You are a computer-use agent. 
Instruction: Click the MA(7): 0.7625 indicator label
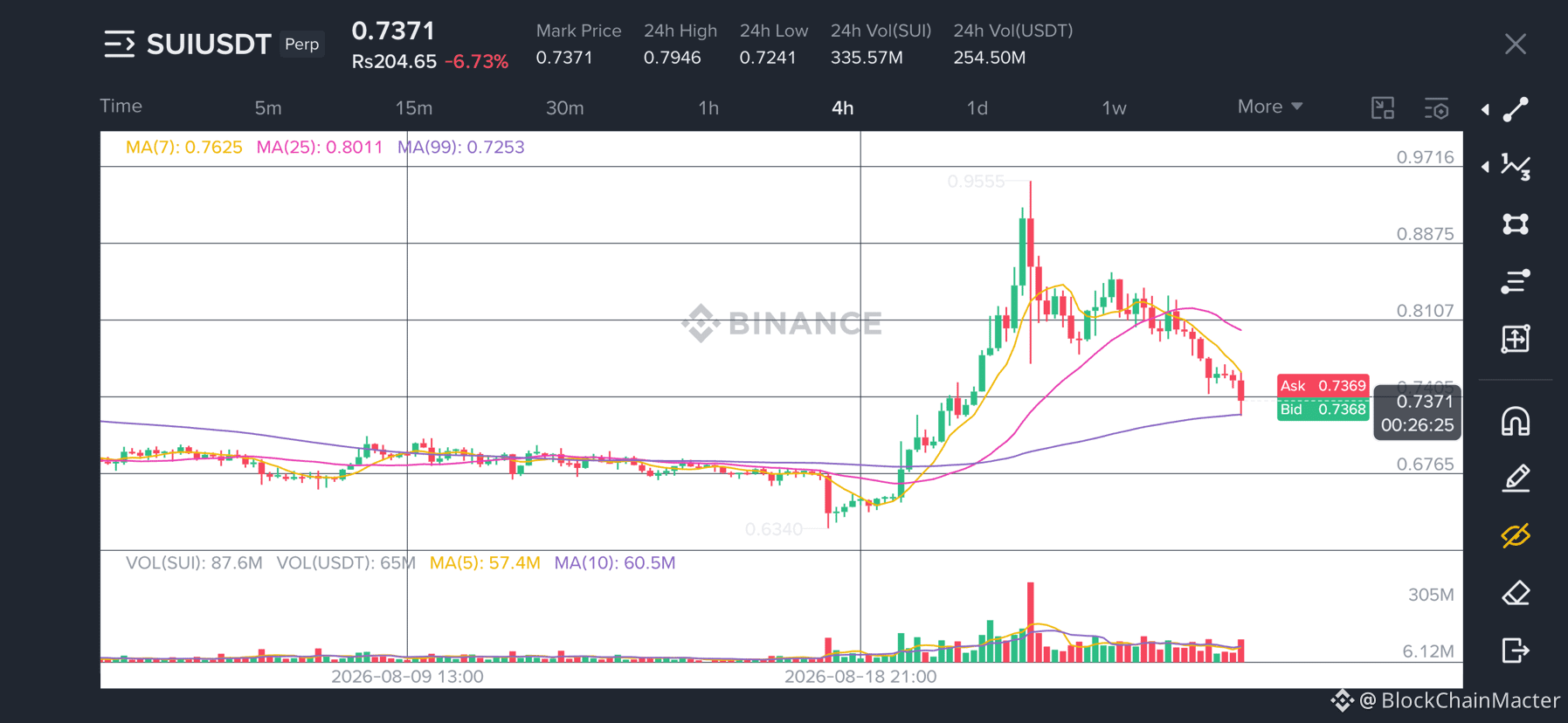tap(183, 147)
